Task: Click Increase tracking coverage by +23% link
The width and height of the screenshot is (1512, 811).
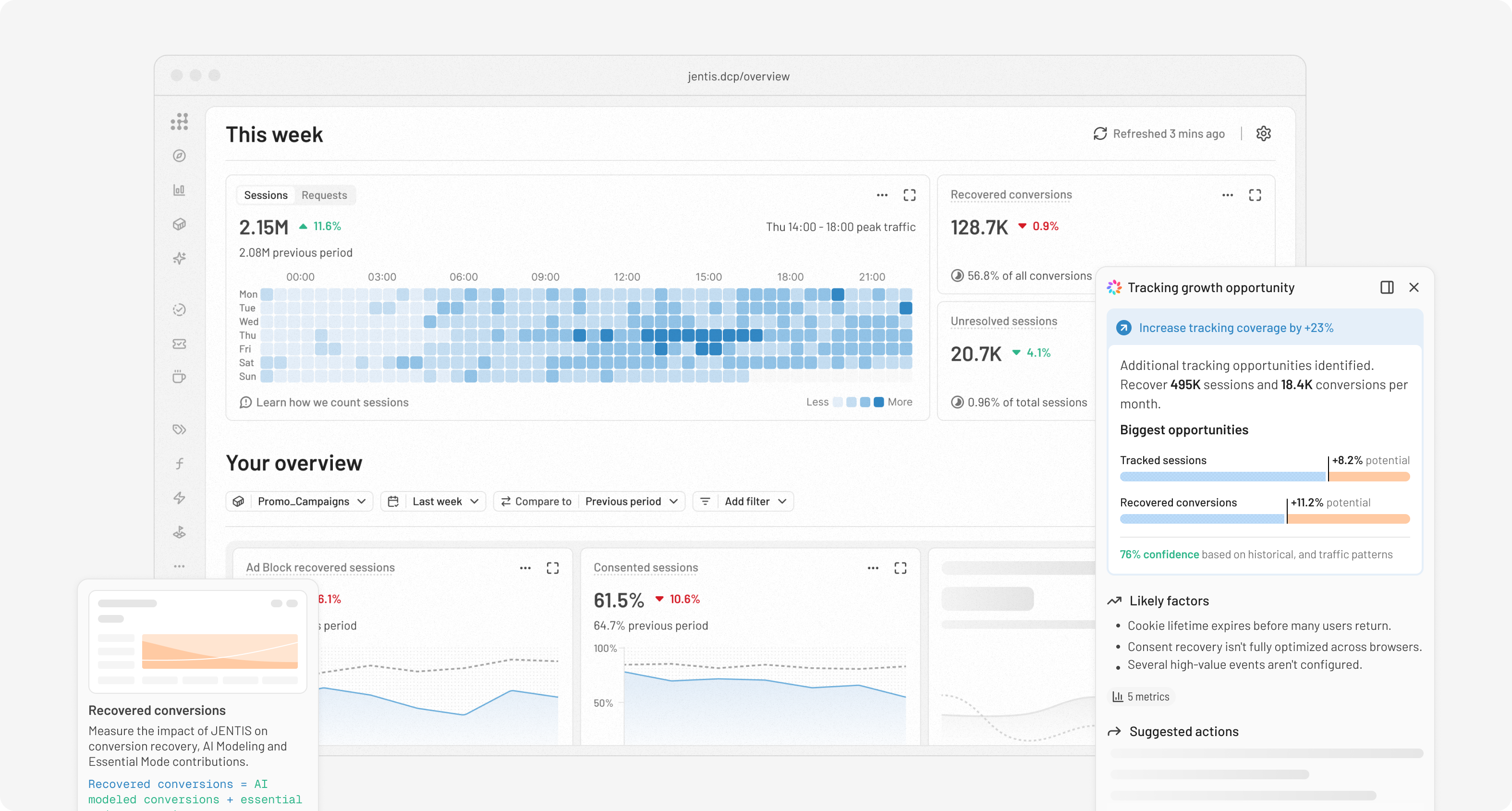Action: (1235, 328)
